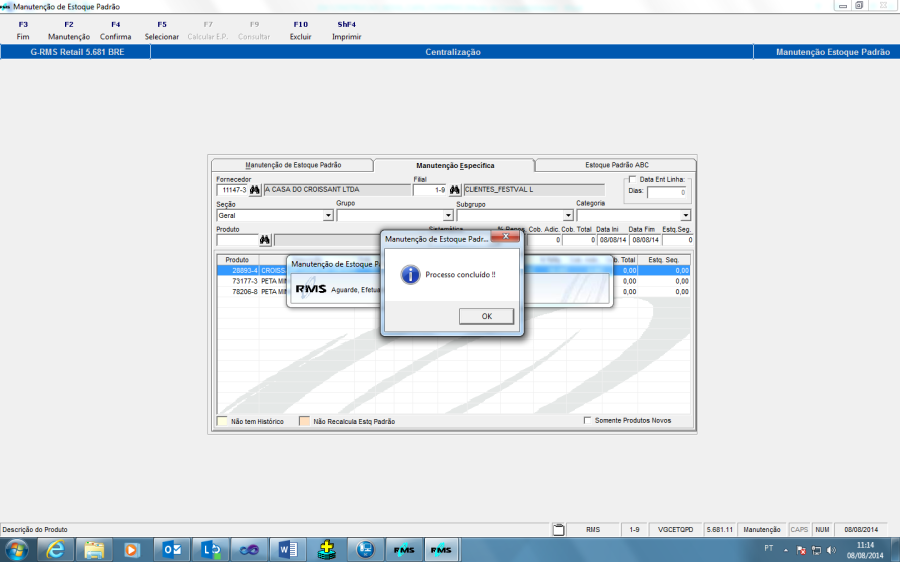Expand the Subgrupo dropdown

[568, 215]
